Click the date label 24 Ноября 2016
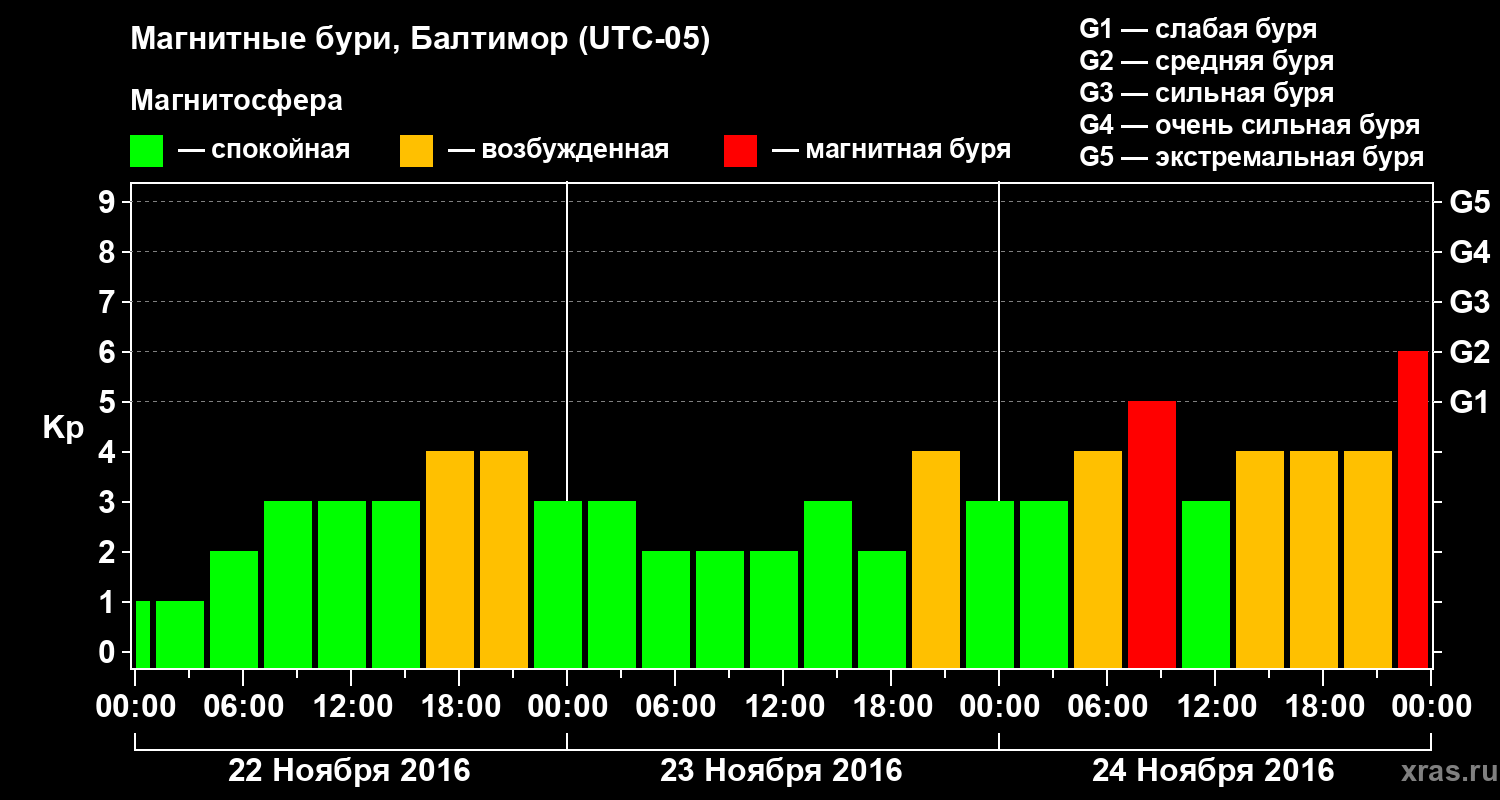This screenshot has height=800, width=1500. pos(1213,771)
